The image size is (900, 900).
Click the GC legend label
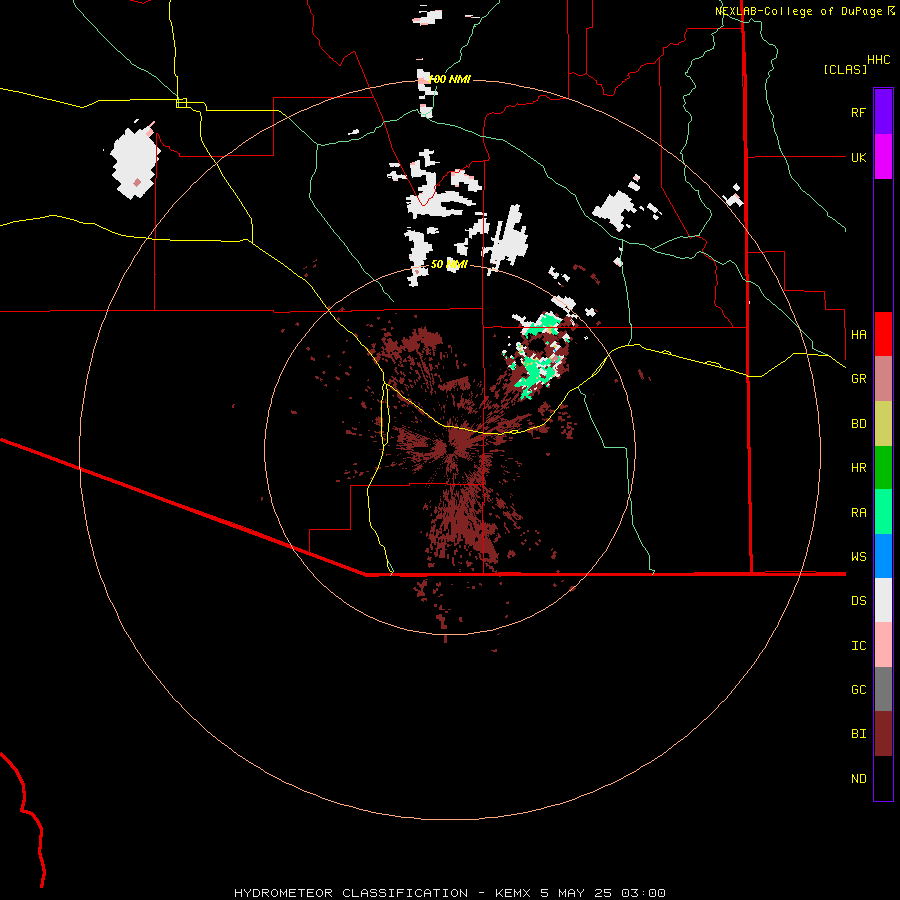pos(858,689)
